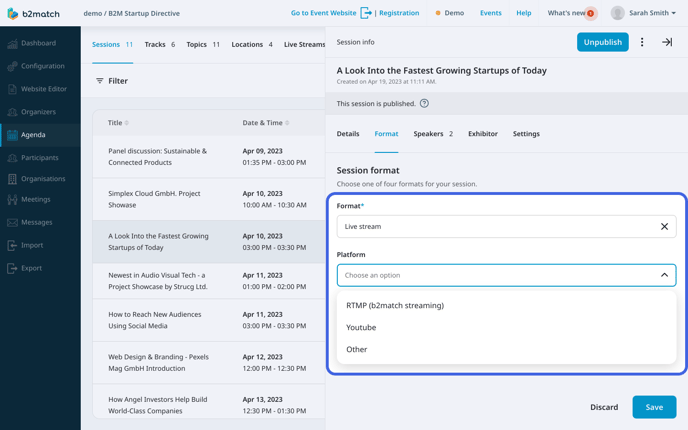688x430 pixels.
Task: Open the Sessions tab
Action: tap(112, 44)
